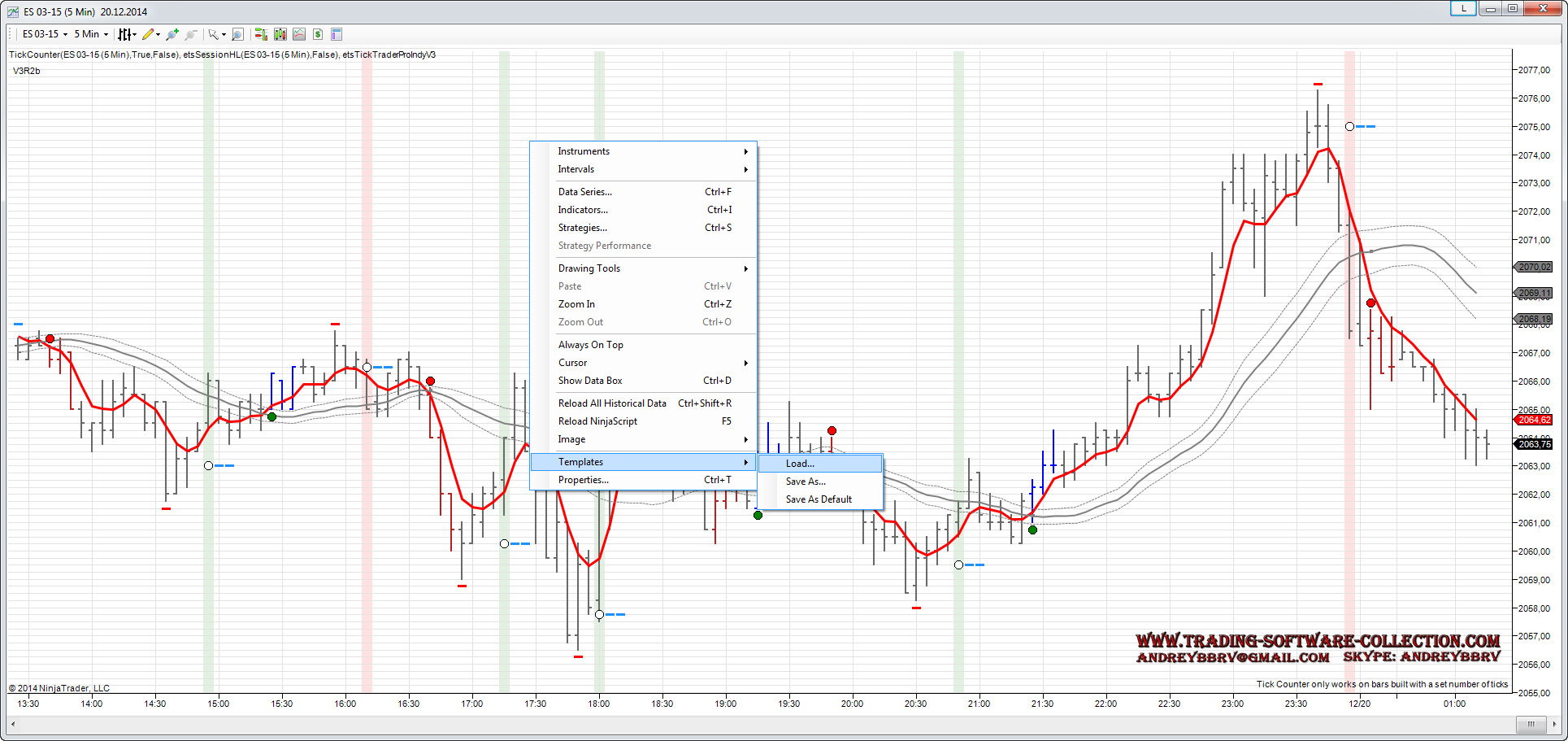Open the candlestick data series icon
Viewport: 1568px width, 741px height.
point(280,34)
